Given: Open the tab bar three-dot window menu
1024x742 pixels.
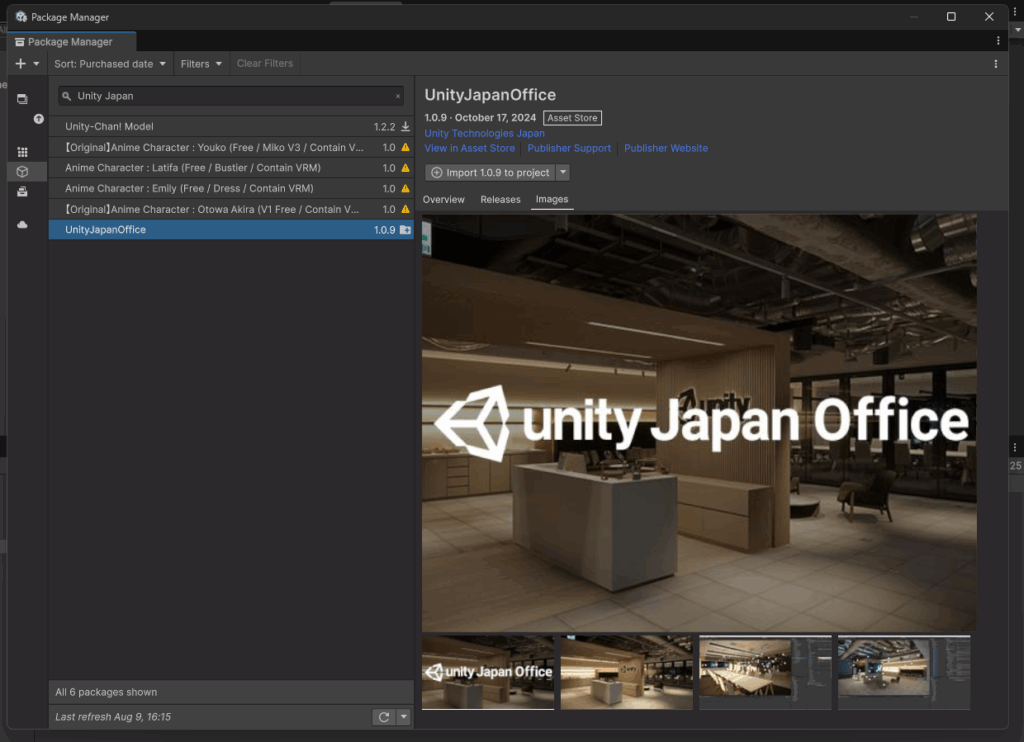Looking at the screenshot, I should pos(998,40).
